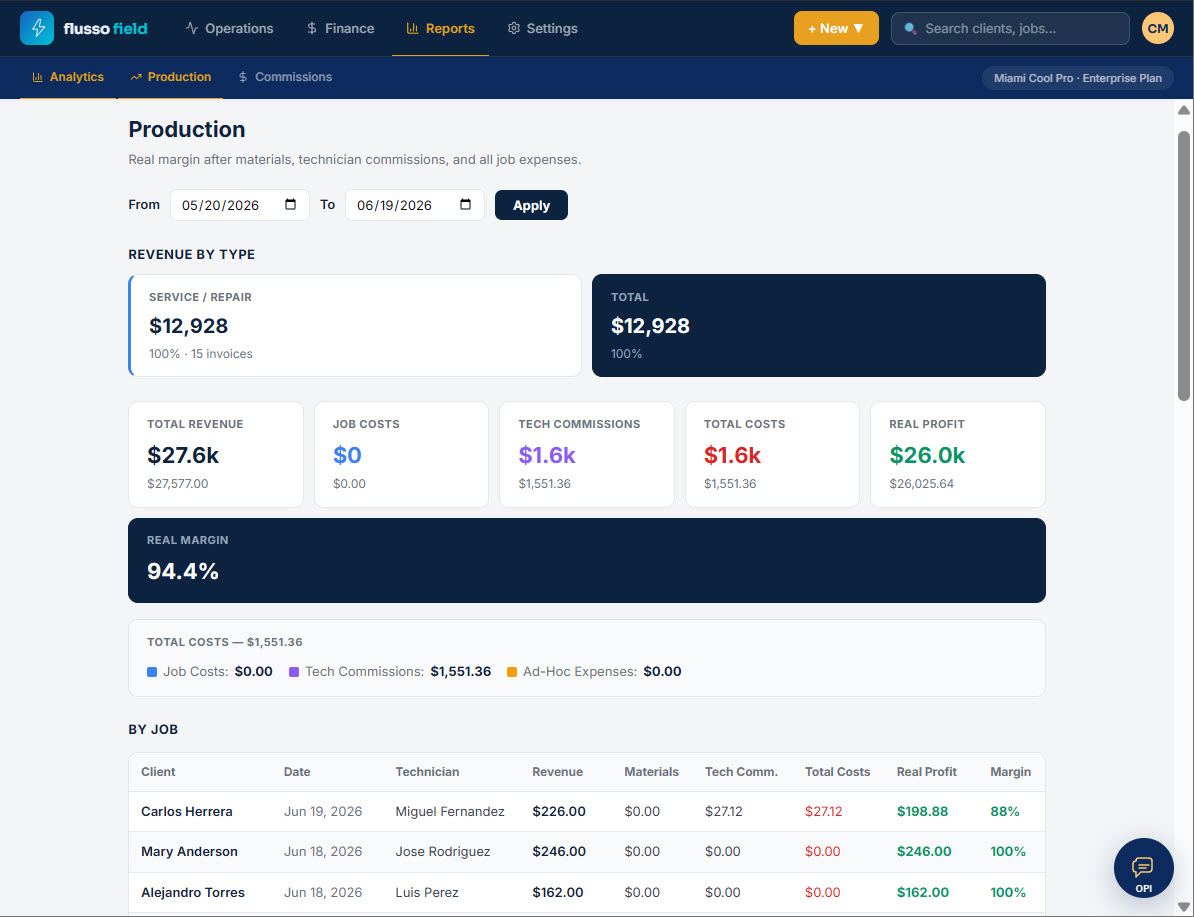Open the From date calendar picker icon
This screenshot has height=917, width=1194.
(x=290, y=204)
